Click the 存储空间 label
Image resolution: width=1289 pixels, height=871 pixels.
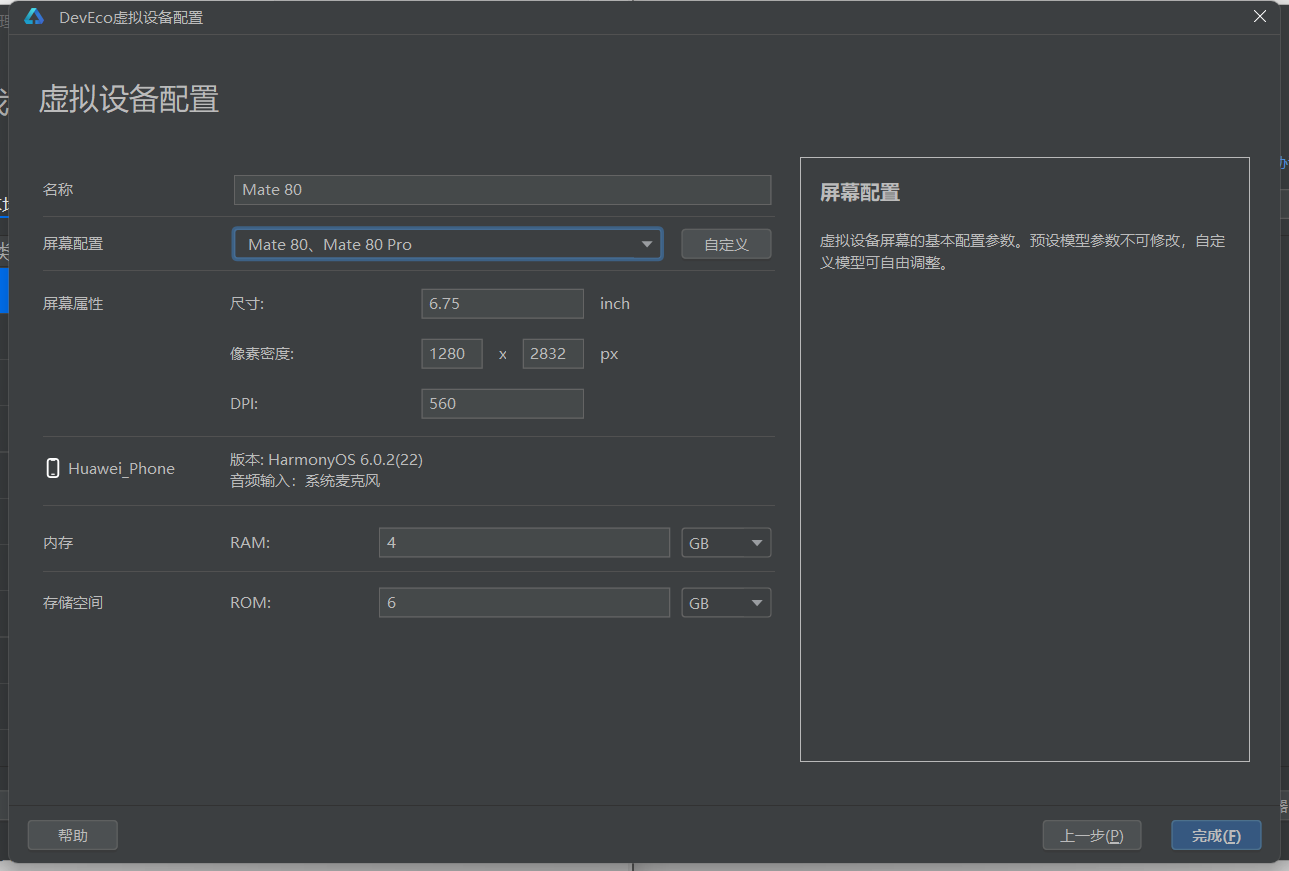tap(73, 603)
